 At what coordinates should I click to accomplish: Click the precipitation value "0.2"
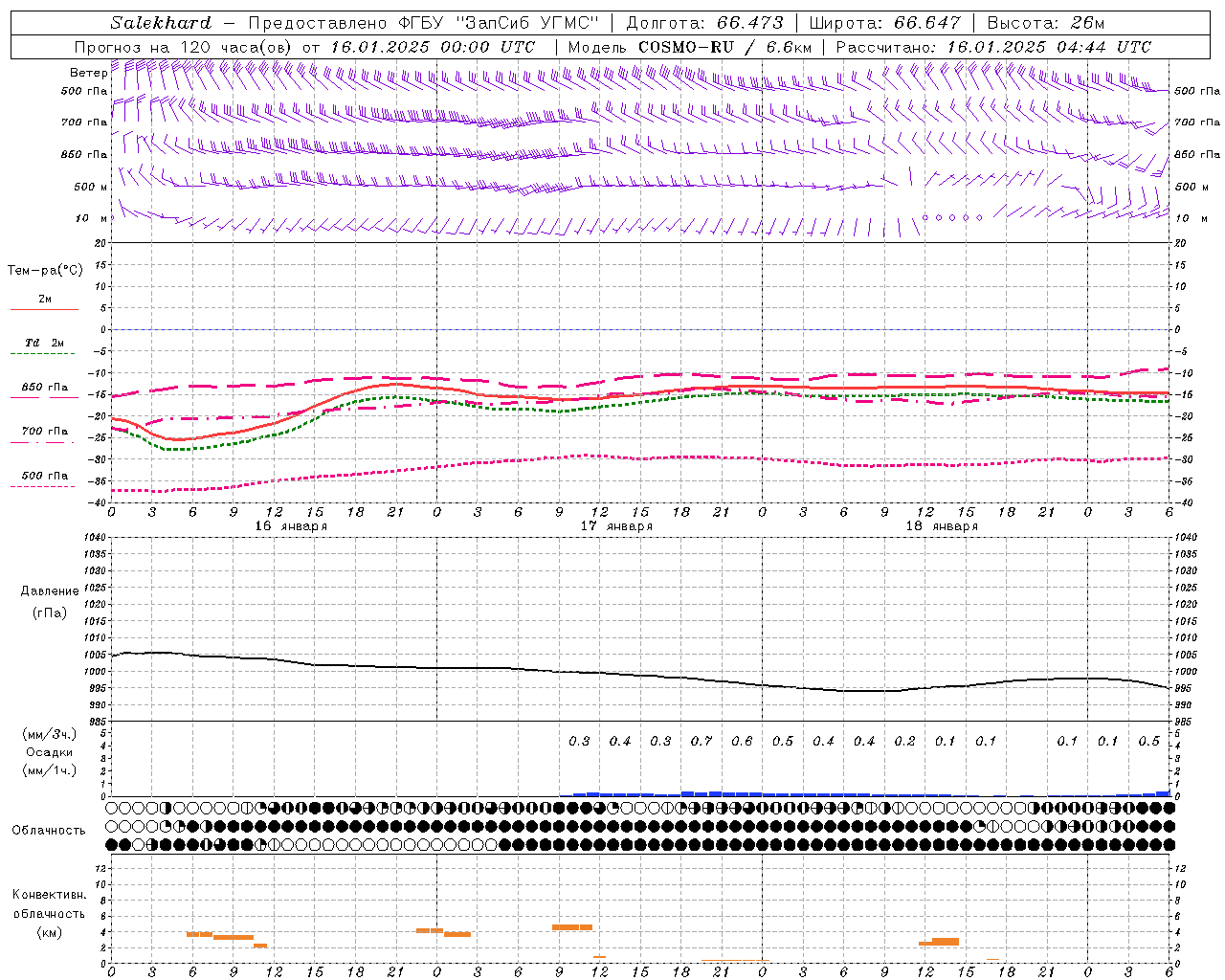(x=904, y=742)
